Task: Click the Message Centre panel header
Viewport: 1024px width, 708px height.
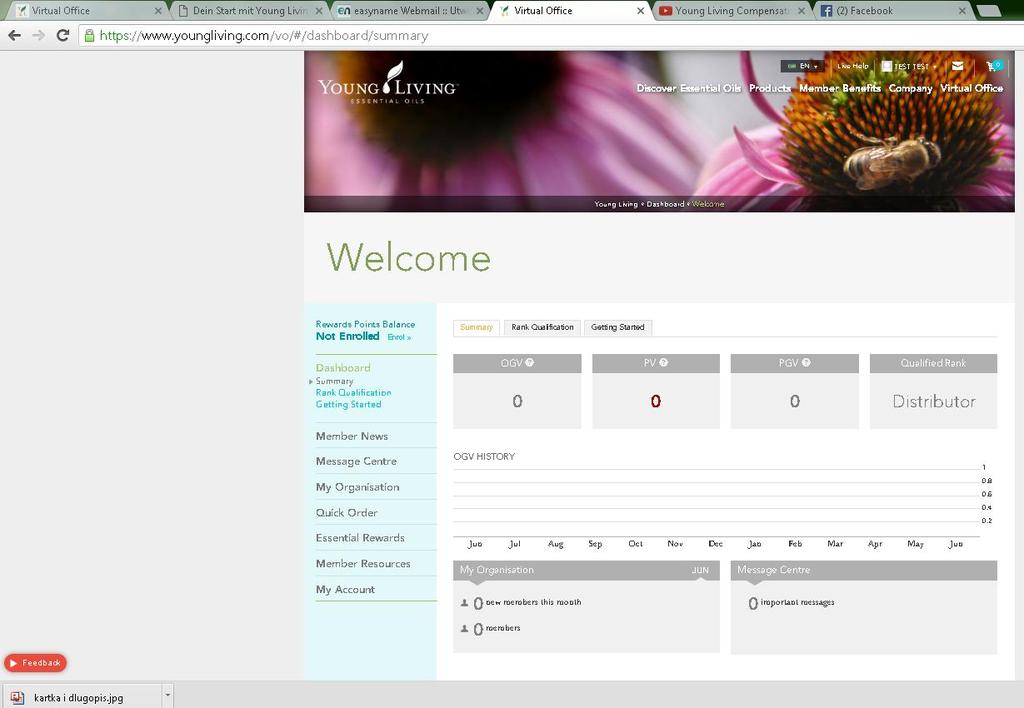Action: [863, 570]
